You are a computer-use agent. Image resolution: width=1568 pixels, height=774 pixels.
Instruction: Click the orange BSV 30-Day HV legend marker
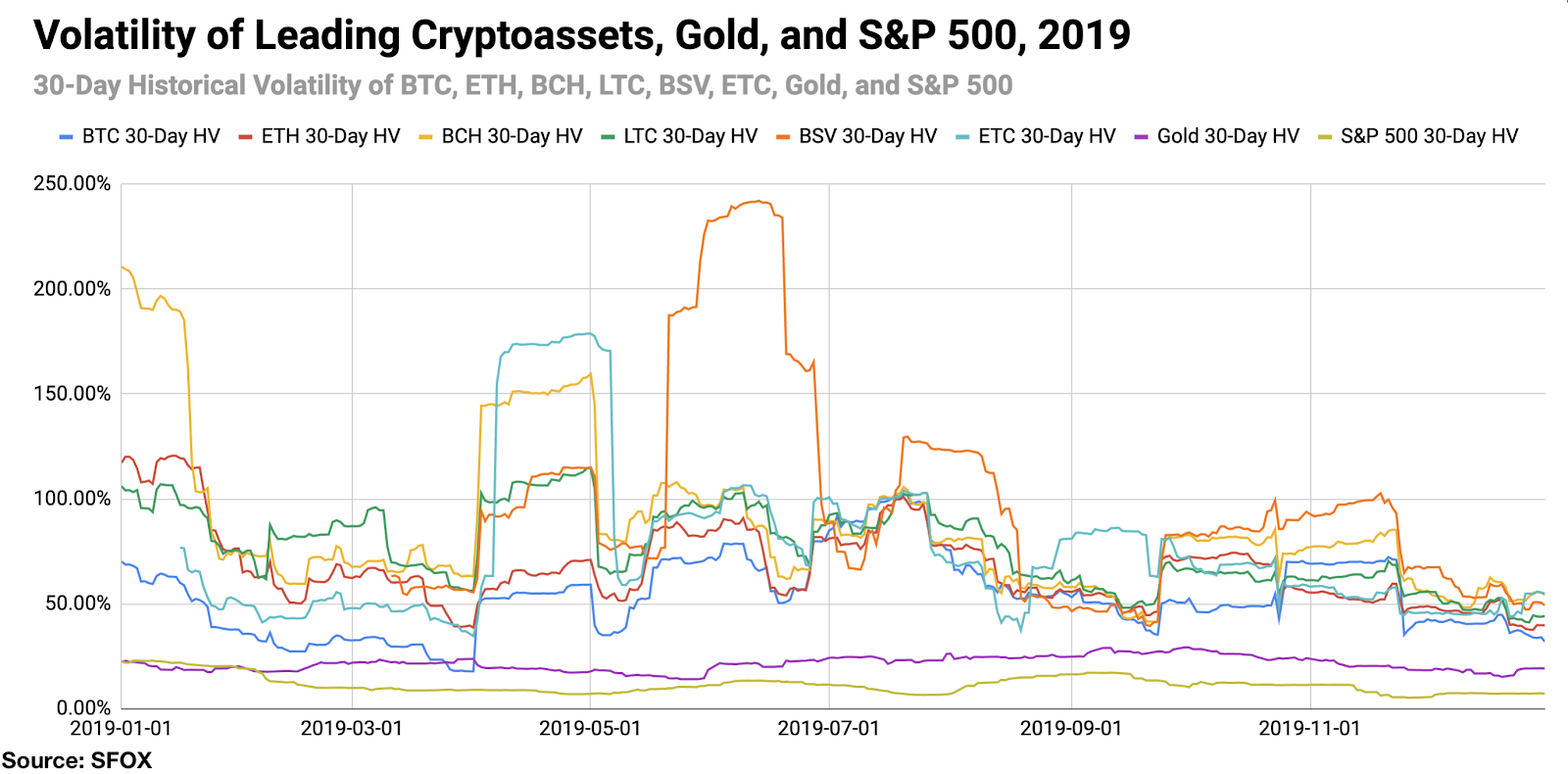(783, 137)
